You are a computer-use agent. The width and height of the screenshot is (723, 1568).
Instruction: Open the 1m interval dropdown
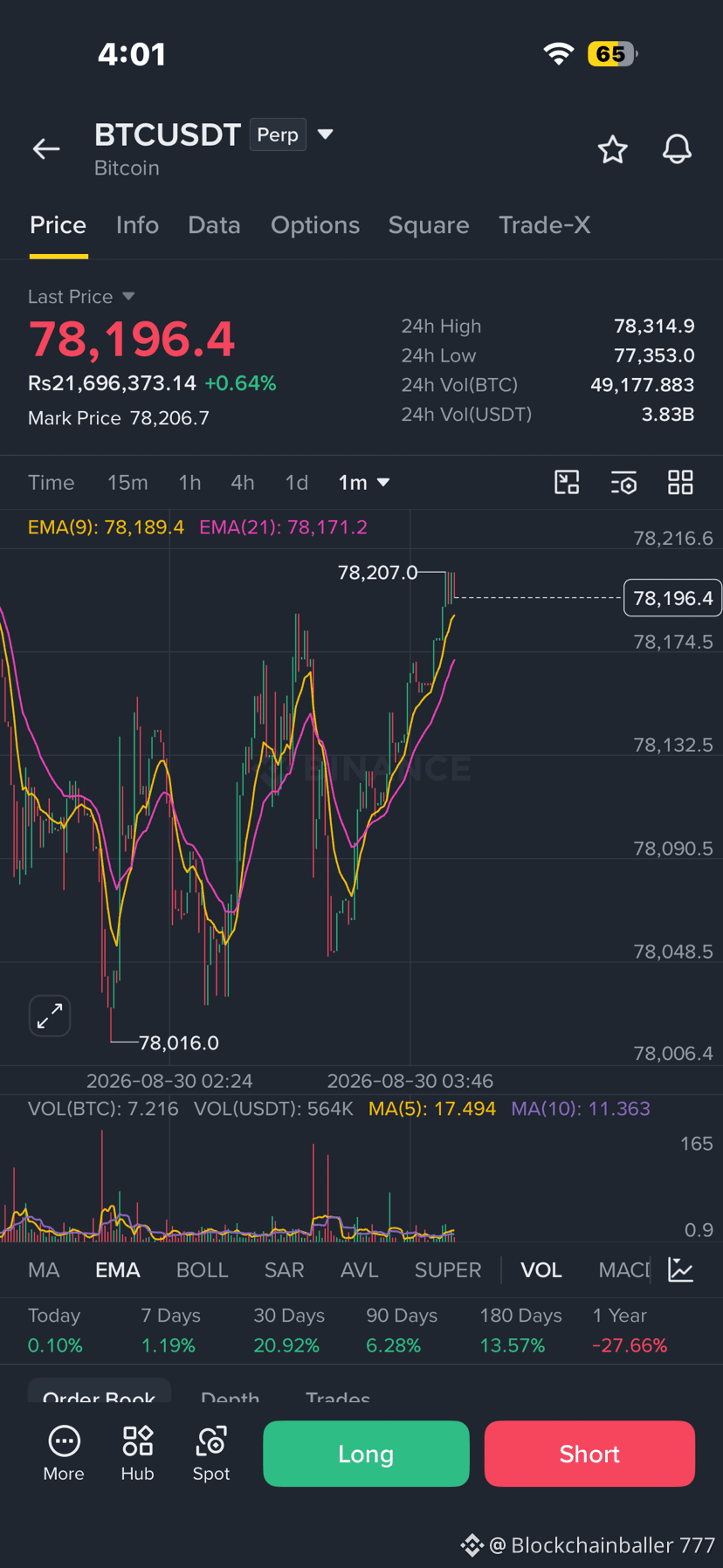(363, 483)
